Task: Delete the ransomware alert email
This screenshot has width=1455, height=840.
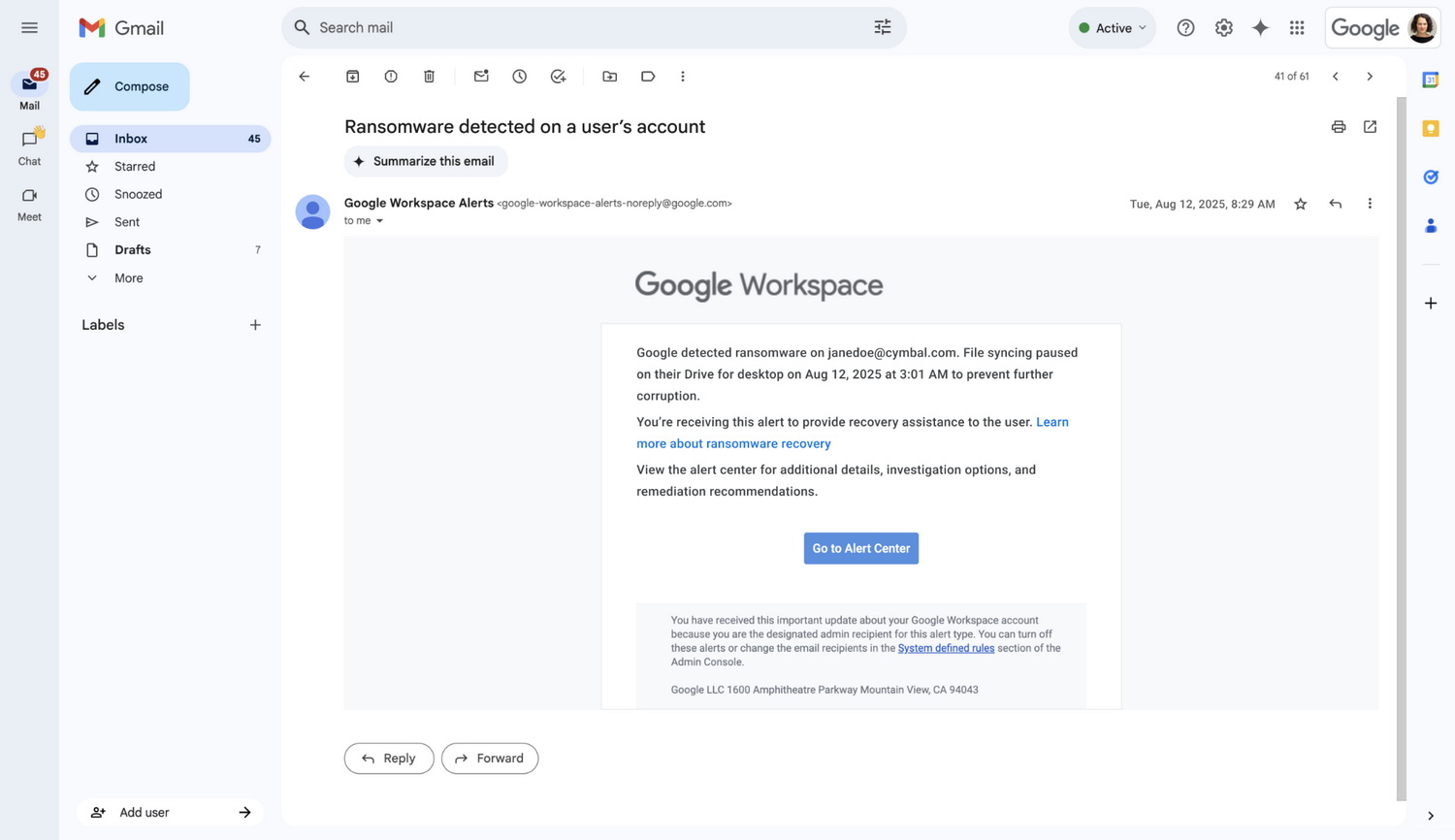Action: pyautogui.click(x=429, y=76)
